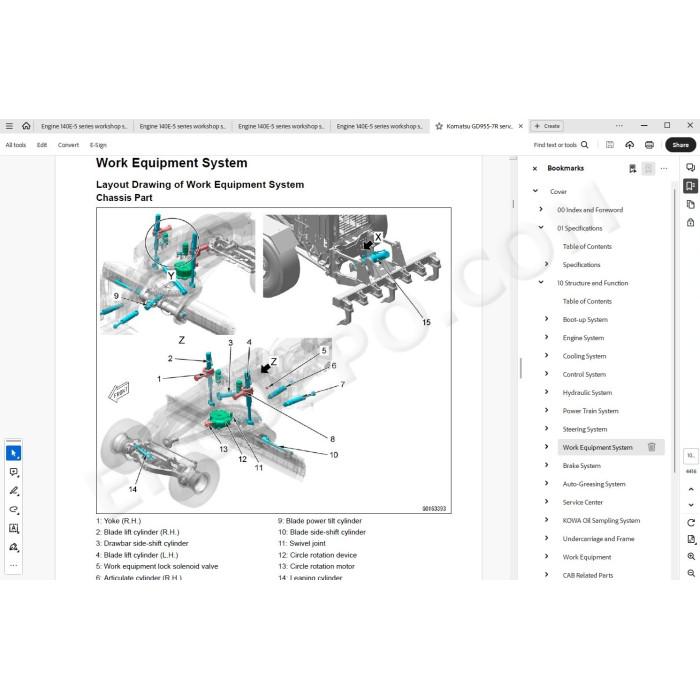The width and height of the screenshot is (700, 700).
Task: Open the page thumbnails icon
Action: (x=690, y=204)
